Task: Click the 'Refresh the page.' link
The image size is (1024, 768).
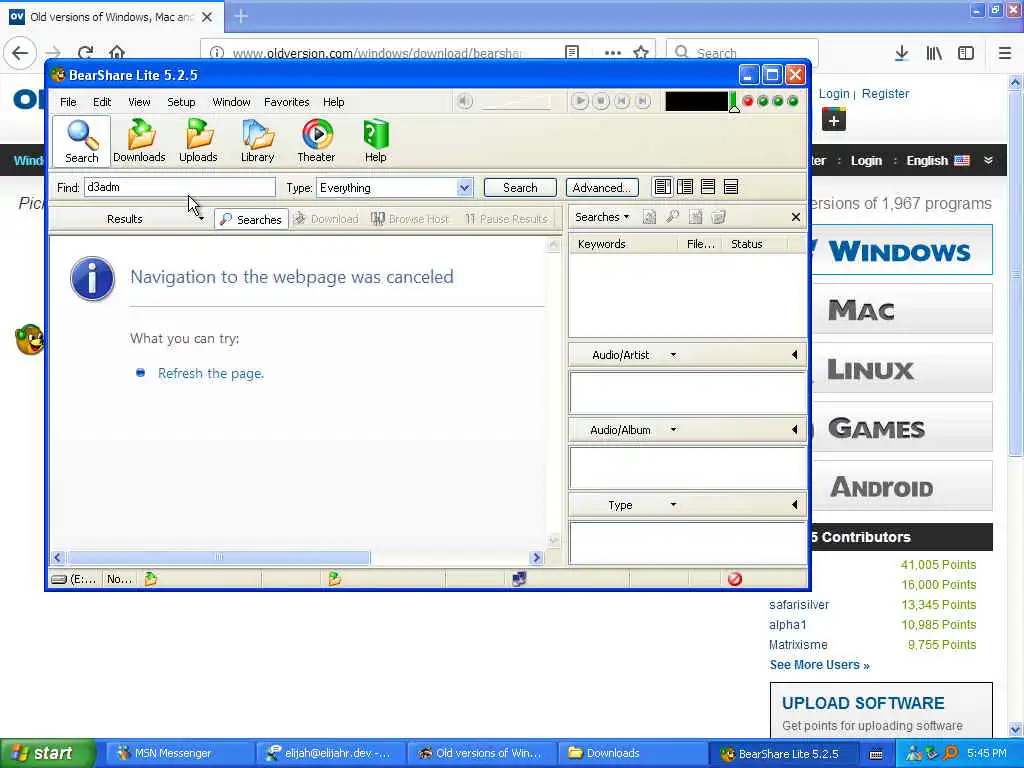Action: point(210,374)
